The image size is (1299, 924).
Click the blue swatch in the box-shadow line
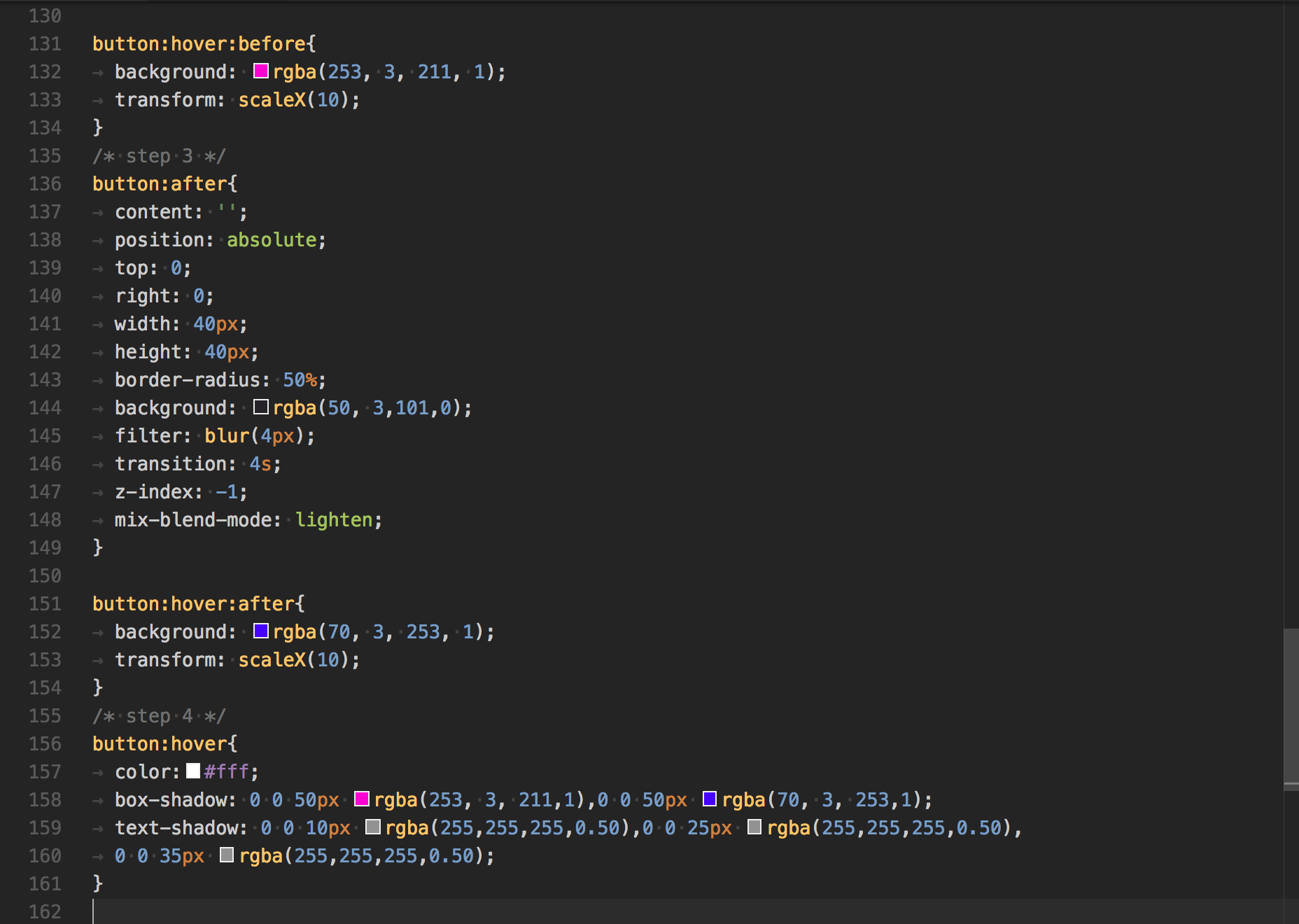(709, 799)
